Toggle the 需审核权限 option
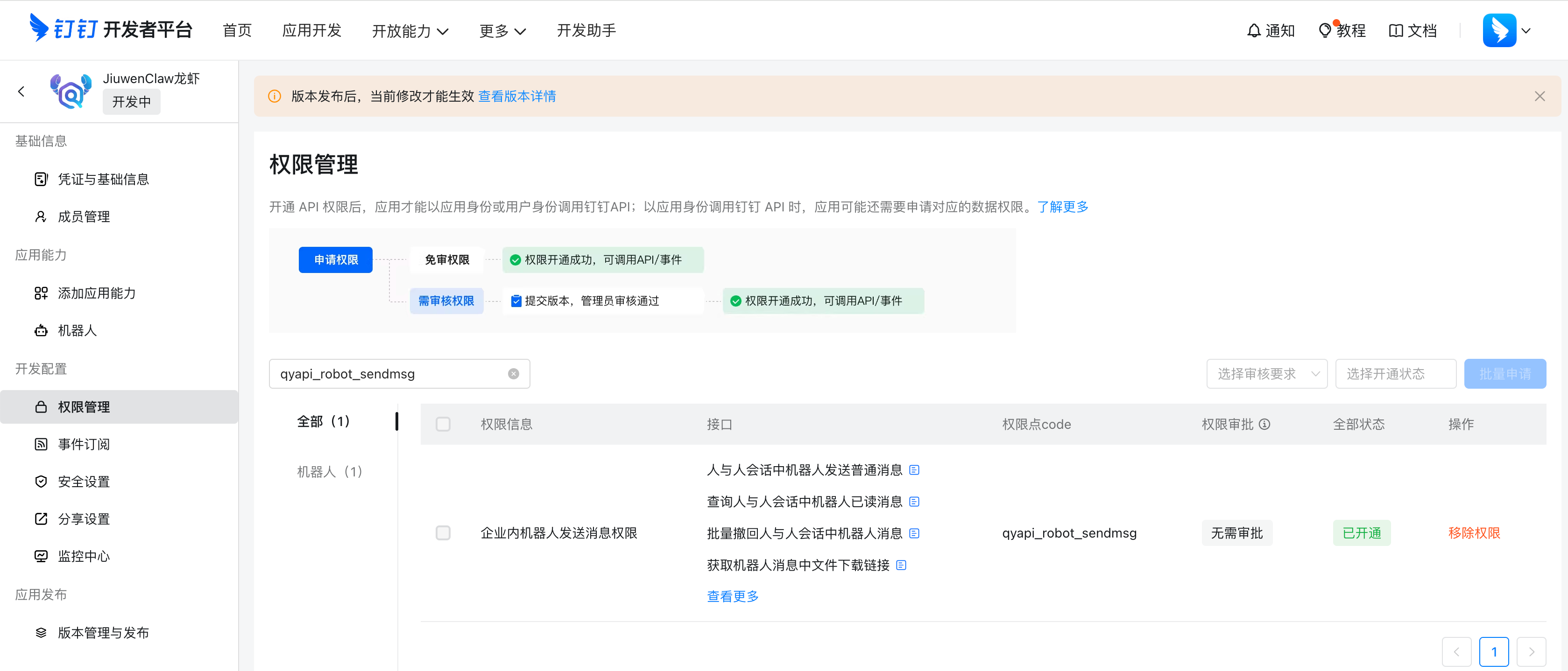This screenshot has width=1568, height=671. pyautogui.click(x=446, y=301)
